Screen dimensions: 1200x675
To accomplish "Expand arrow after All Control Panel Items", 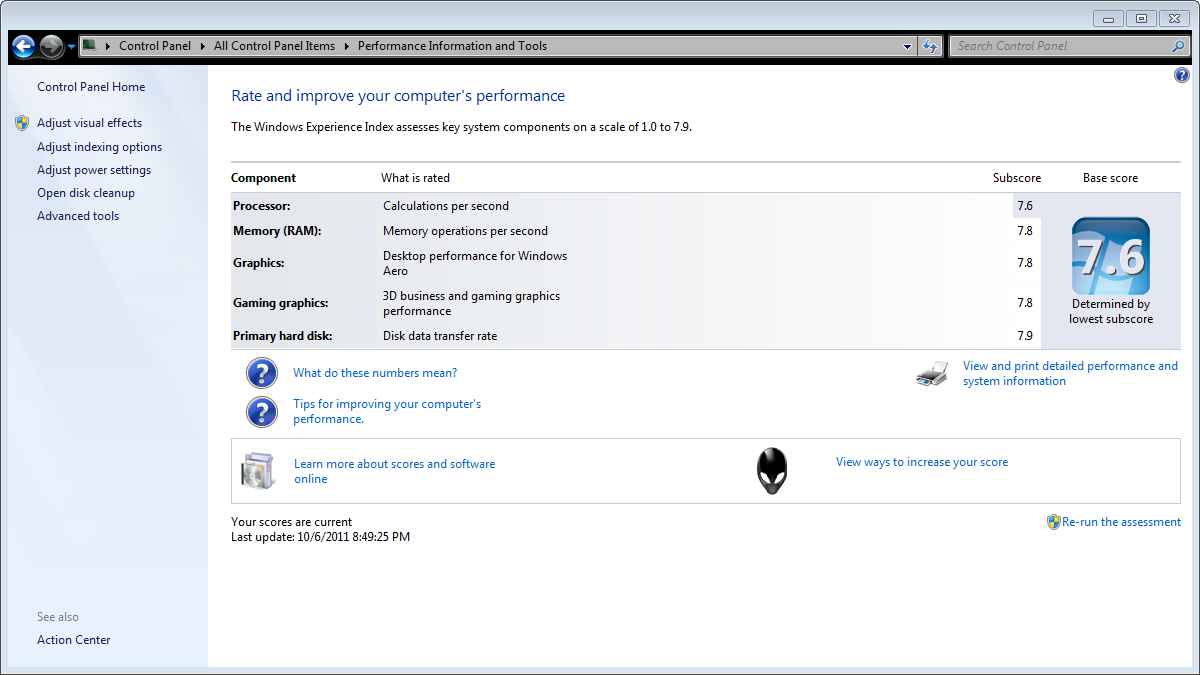I will click(346, 46).
